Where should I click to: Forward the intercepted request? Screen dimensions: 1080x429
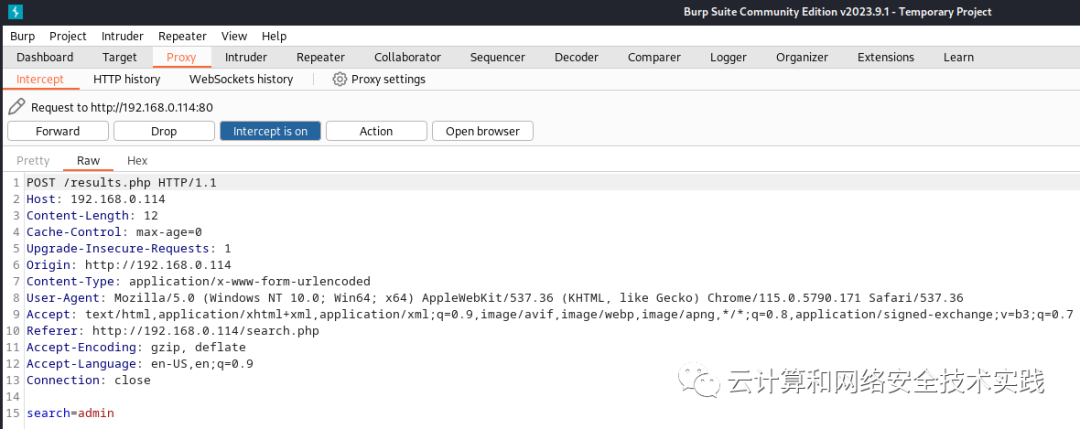58,131
